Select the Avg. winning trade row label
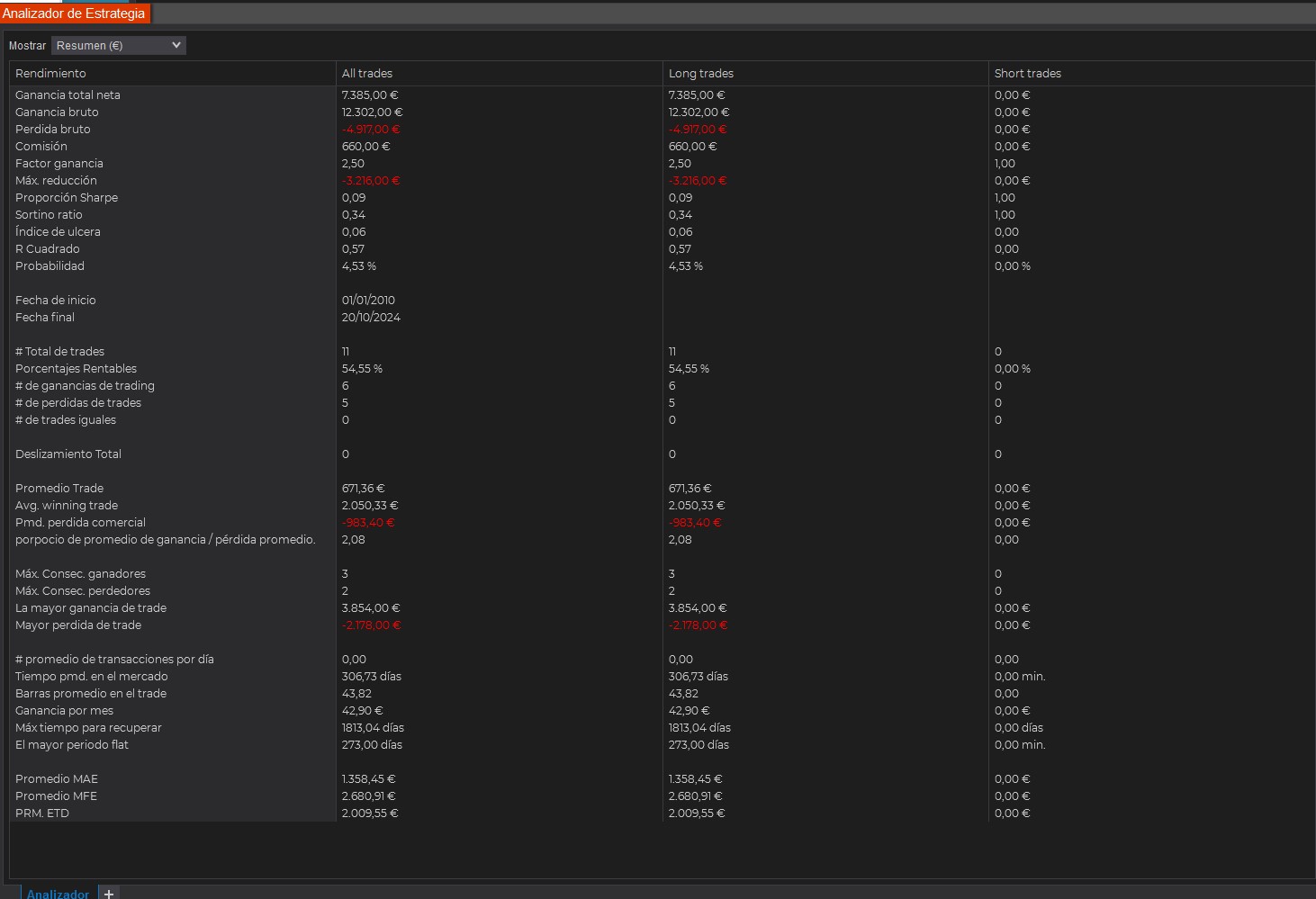The height and width of the screenshot is (899, 1316). tap(67, 505)
